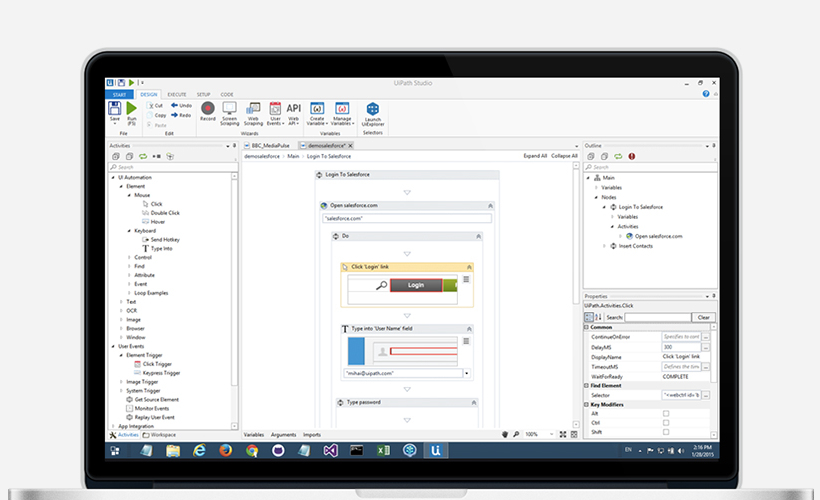Expand the Insert Contacts outline node
Screen dimensions: 820x500
pyautogui.click(x=603, y=245)
